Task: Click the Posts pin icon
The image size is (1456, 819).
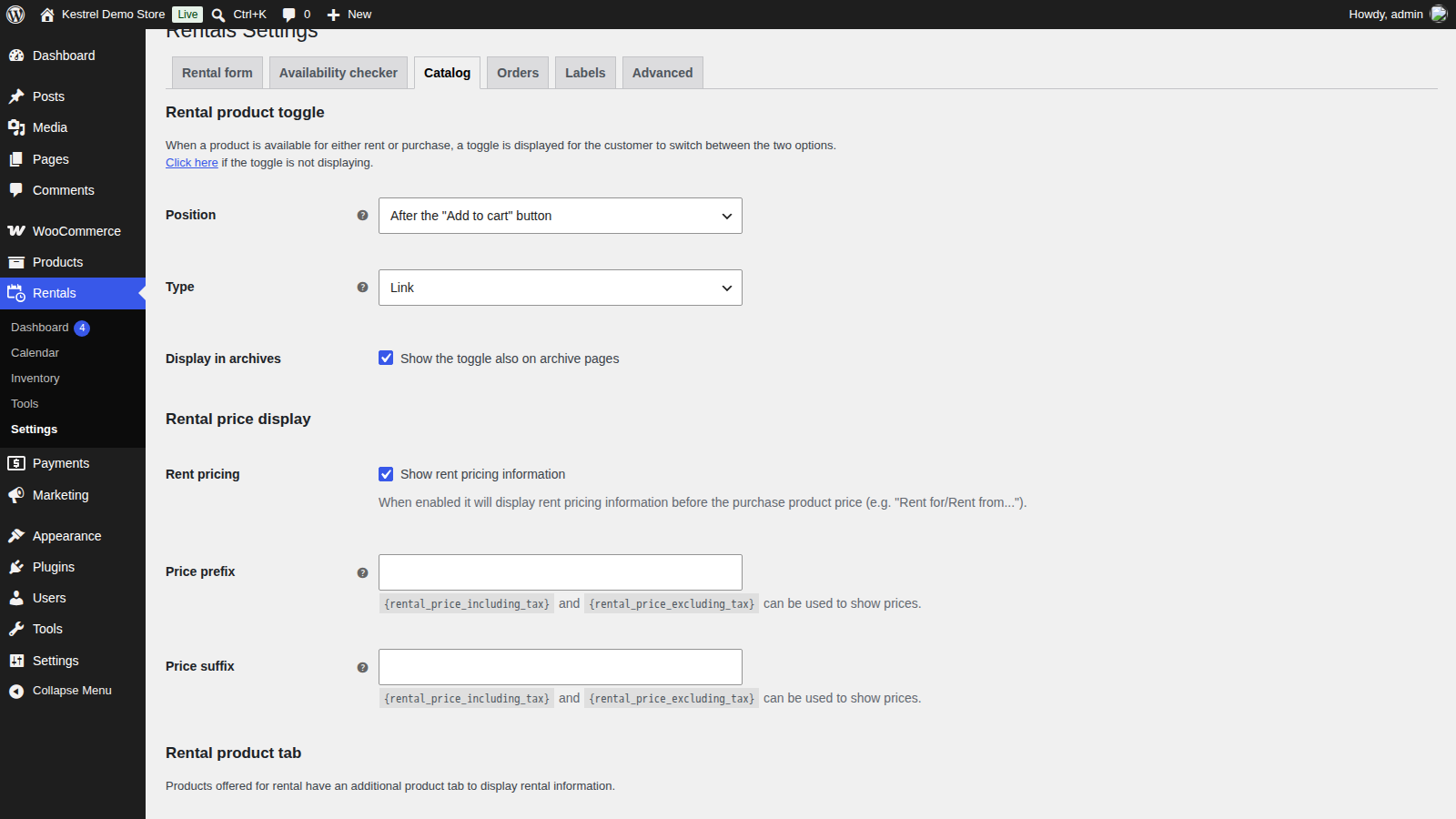Action: 16,96
